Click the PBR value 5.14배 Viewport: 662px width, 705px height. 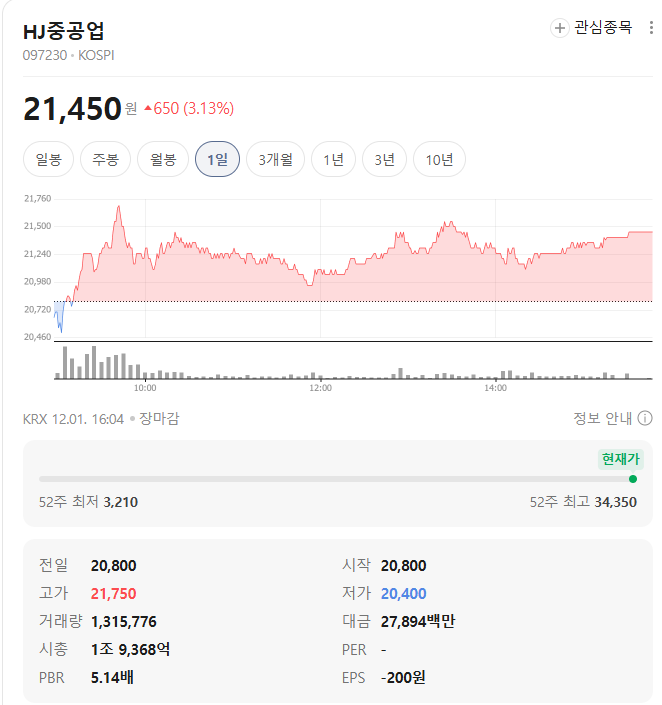[112, 677]
